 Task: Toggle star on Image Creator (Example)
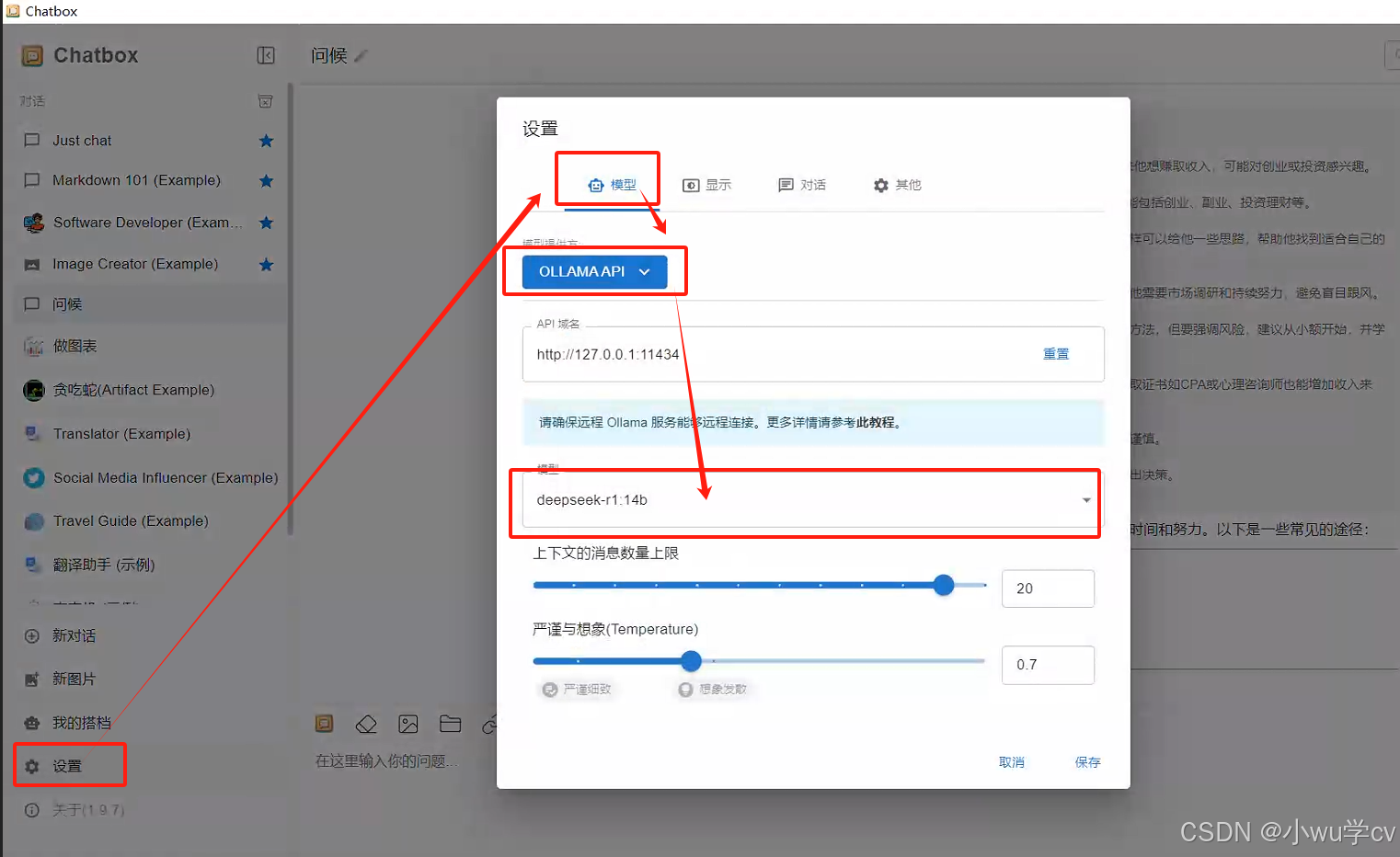(266, 265)
